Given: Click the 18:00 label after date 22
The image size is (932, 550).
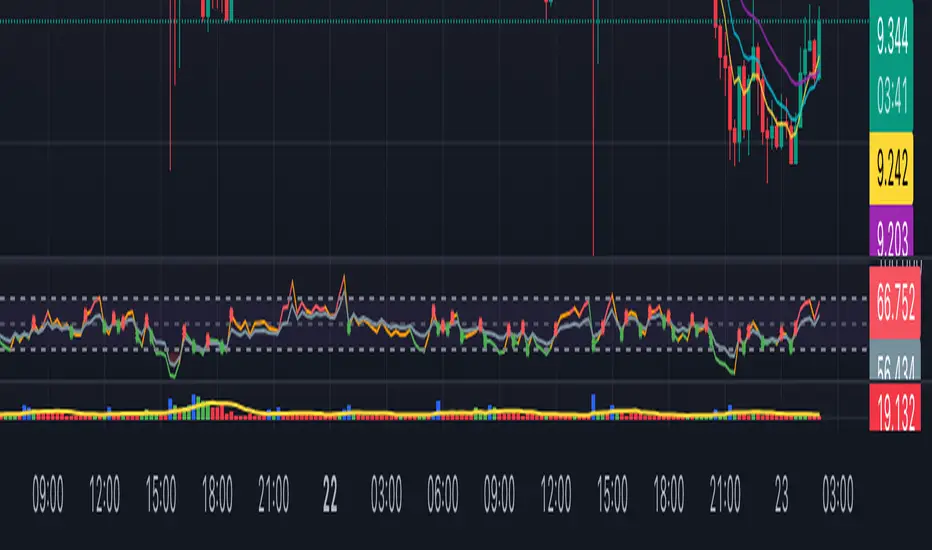Looking at the screenshot, I should tap(669, 494).
